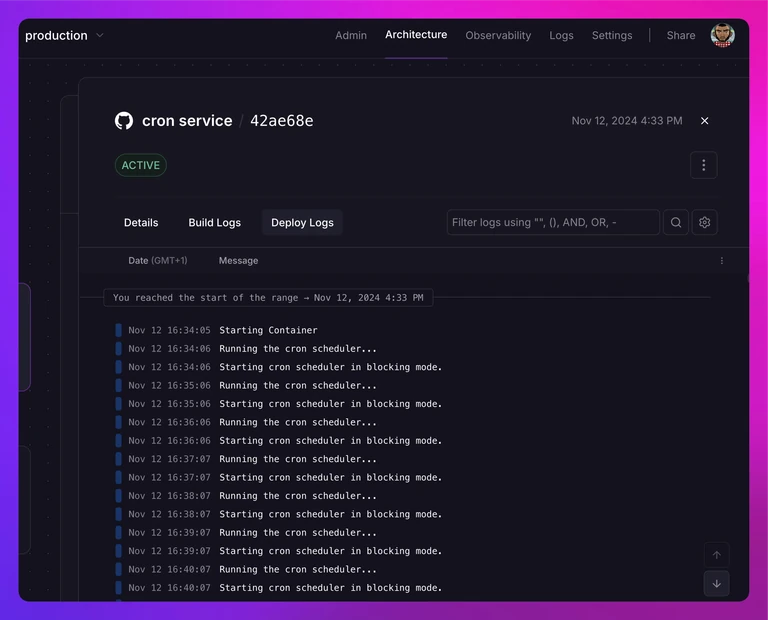768x620 pixels.
Task: Select the 16:39:07 'Running the cron scheduler...' line
Action: (298, 532)
